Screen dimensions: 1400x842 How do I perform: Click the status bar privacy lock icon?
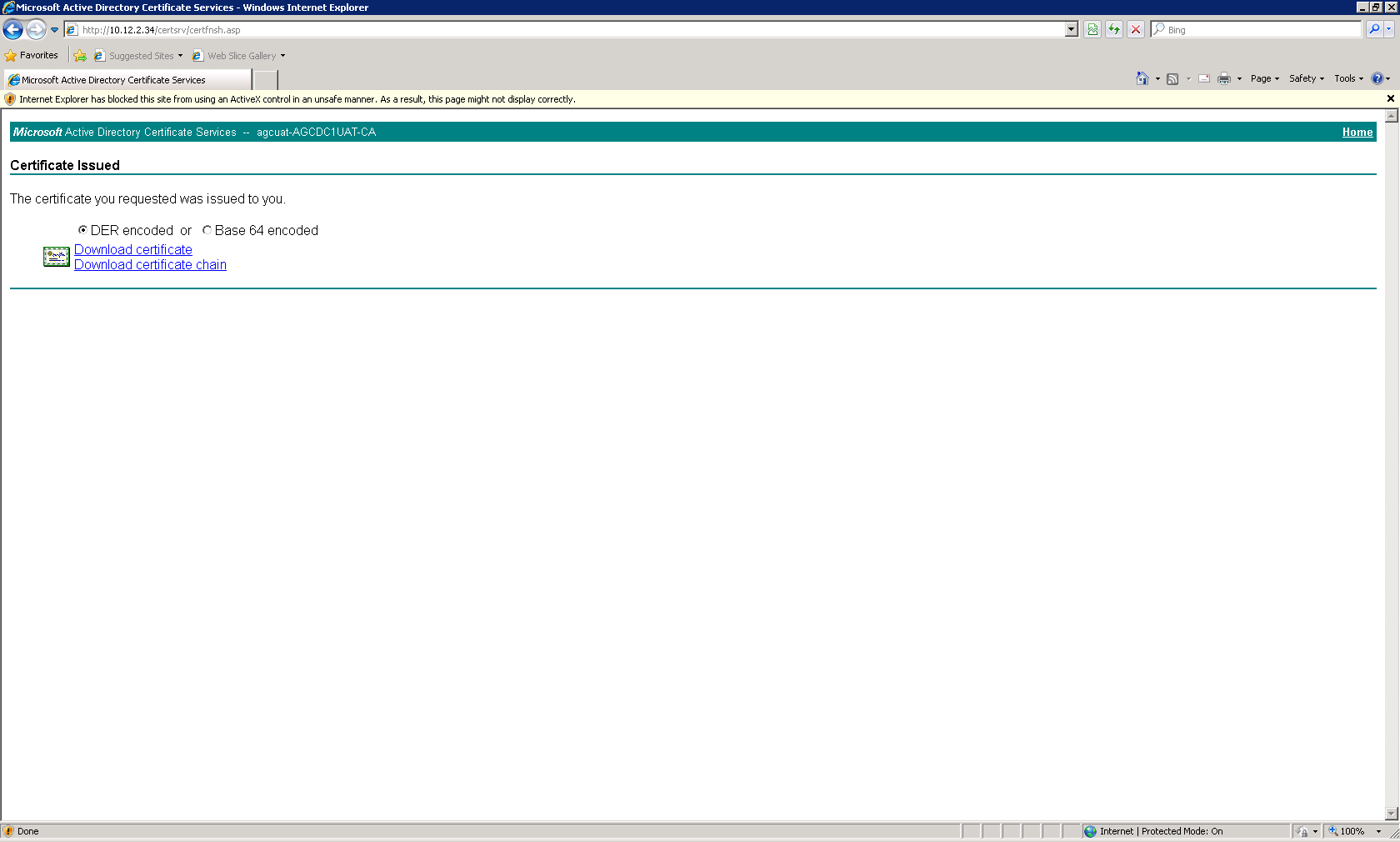[x=1303, y=831]
